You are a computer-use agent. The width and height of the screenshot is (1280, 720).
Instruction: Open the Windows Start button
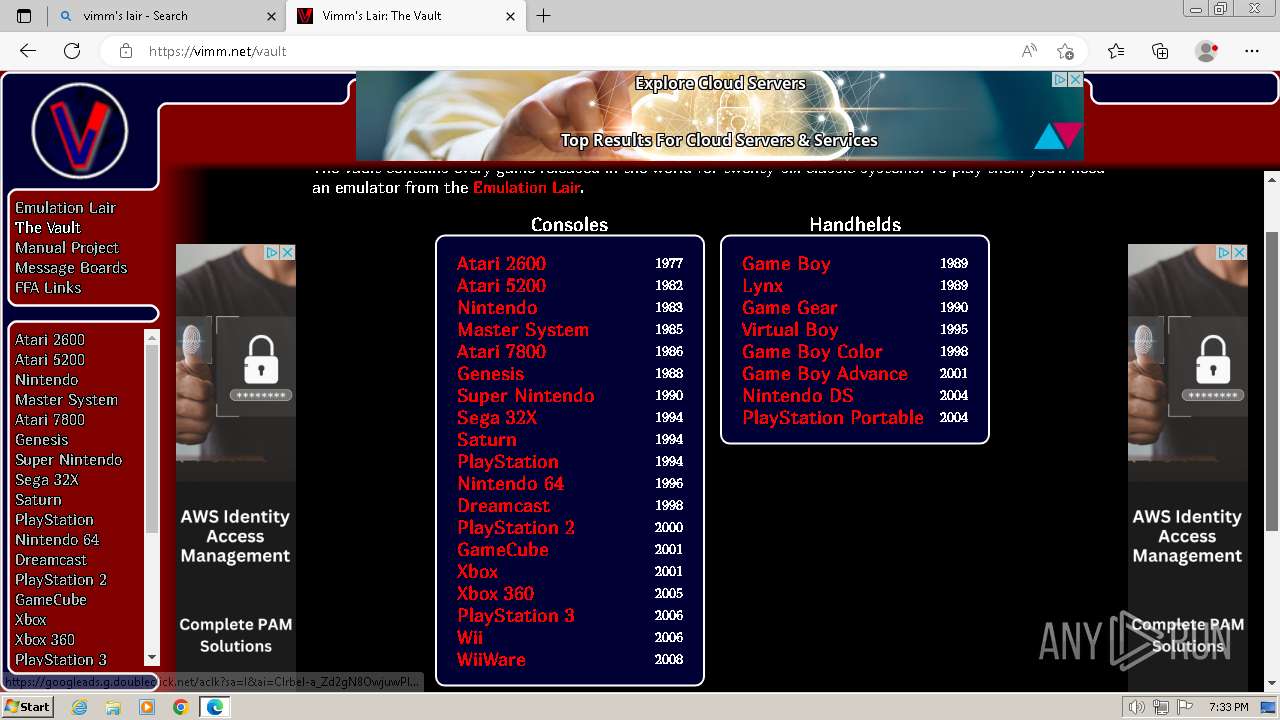[27, 707]
